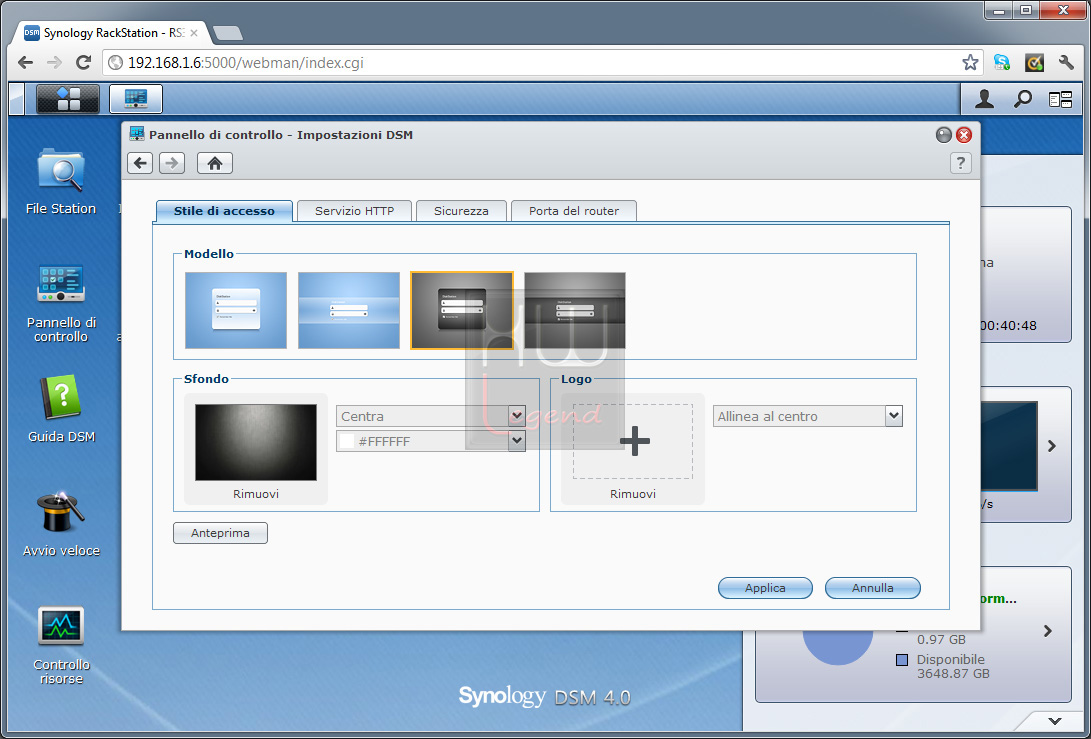Viewport: 1091px width, 739px height.
Task: Collapse the widgets panel bottom chevron
Action: [1055, 721]
